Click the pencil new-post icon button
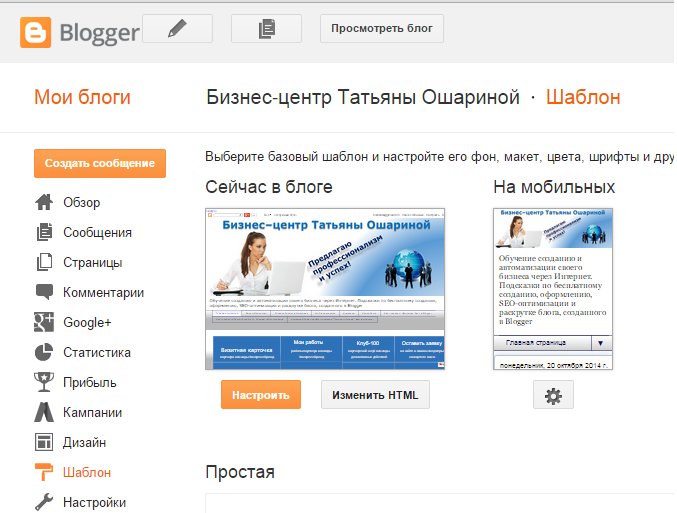This screenshot has width=677, height=513. tap(177, 28)
